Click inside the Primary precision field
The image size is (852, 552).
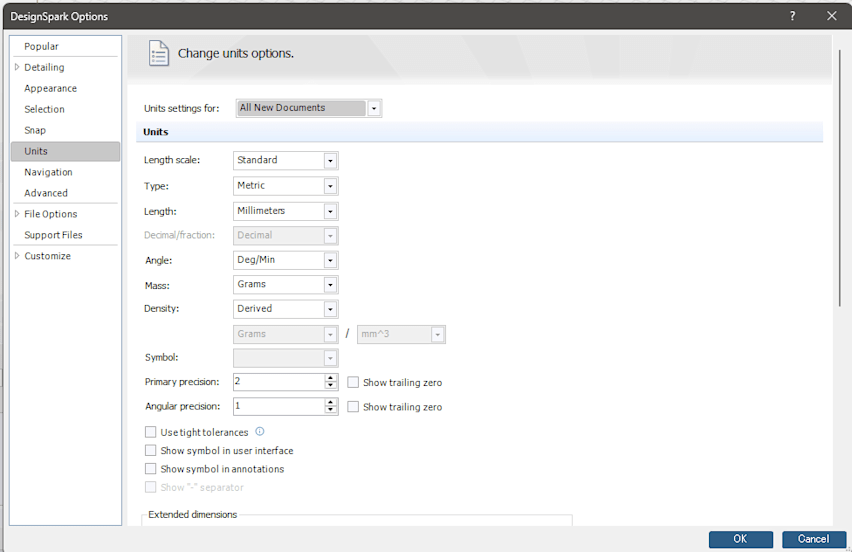click(279, 382)
